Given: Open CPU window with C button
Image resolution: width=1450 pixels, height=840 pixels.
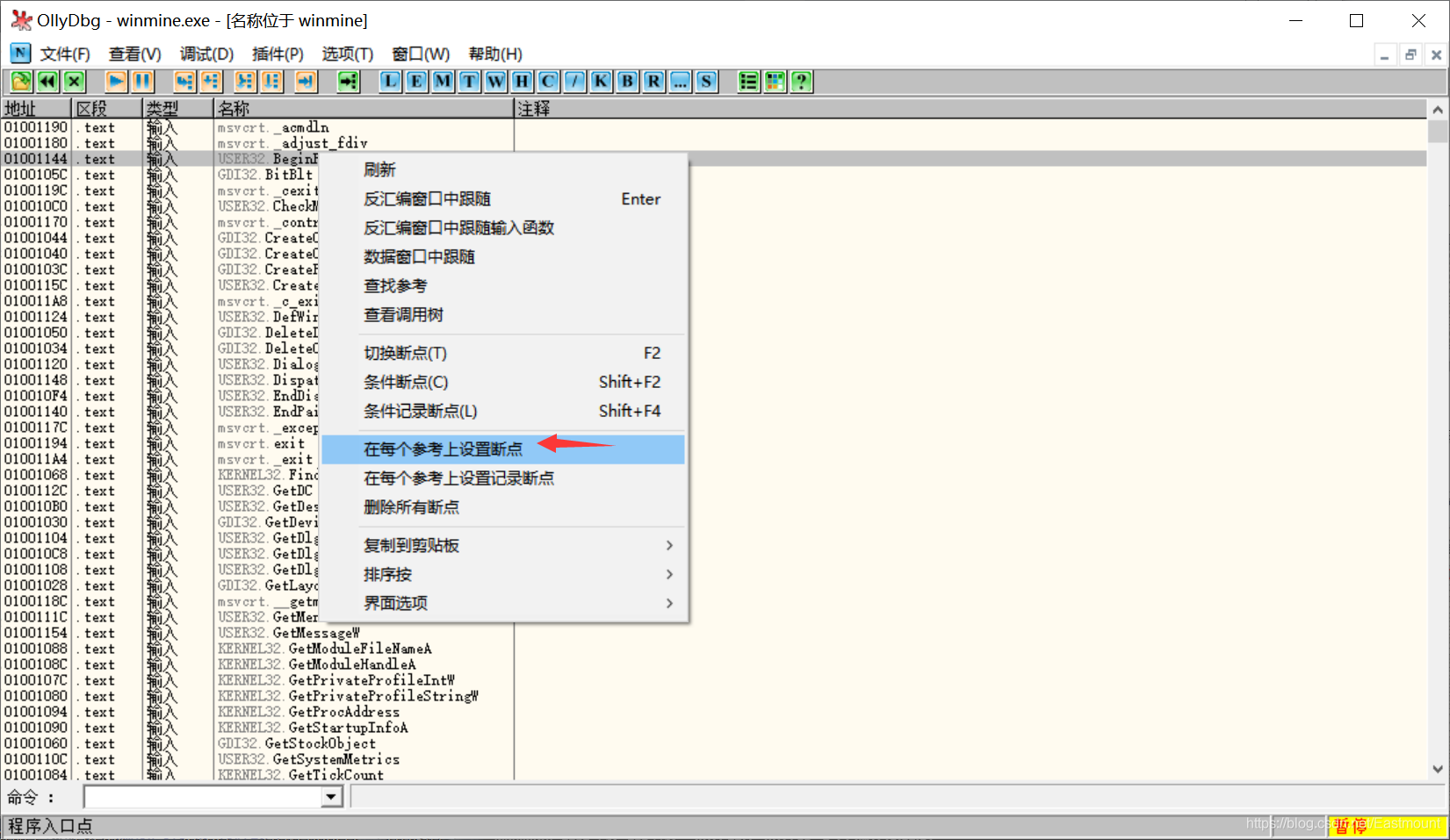Looking at the screenshot, I should click(x=548, y=82).
